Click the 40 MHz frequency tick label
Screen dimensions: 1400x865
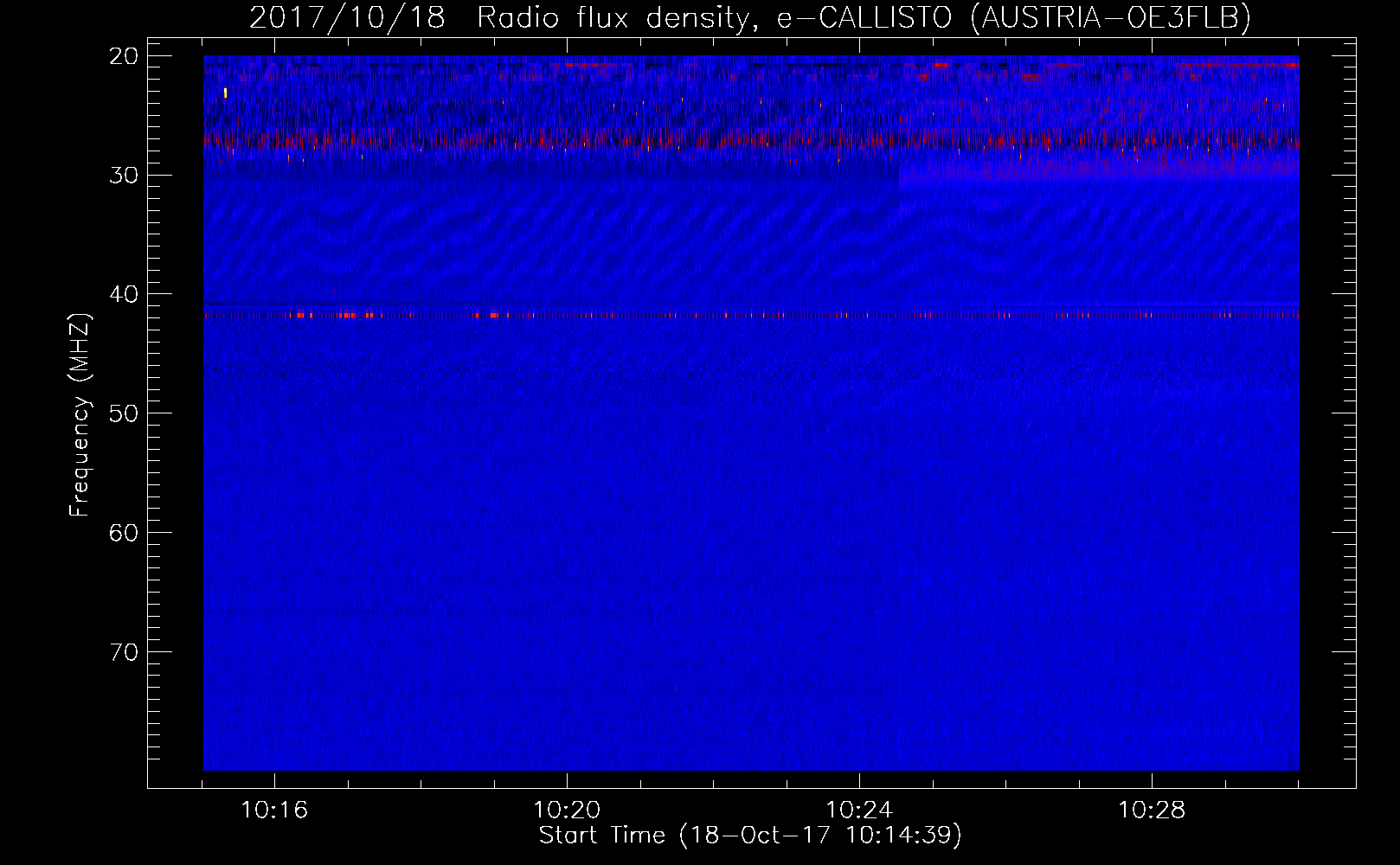pos(124,294)
